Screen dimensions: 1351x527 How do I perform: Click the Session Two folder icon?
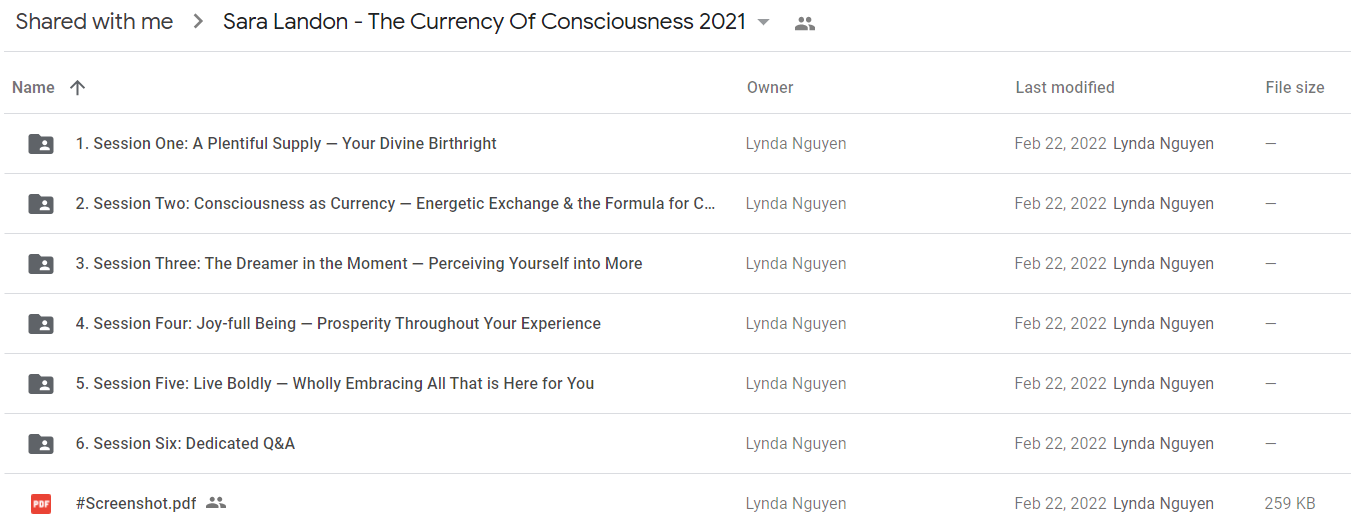pos(41,204)
